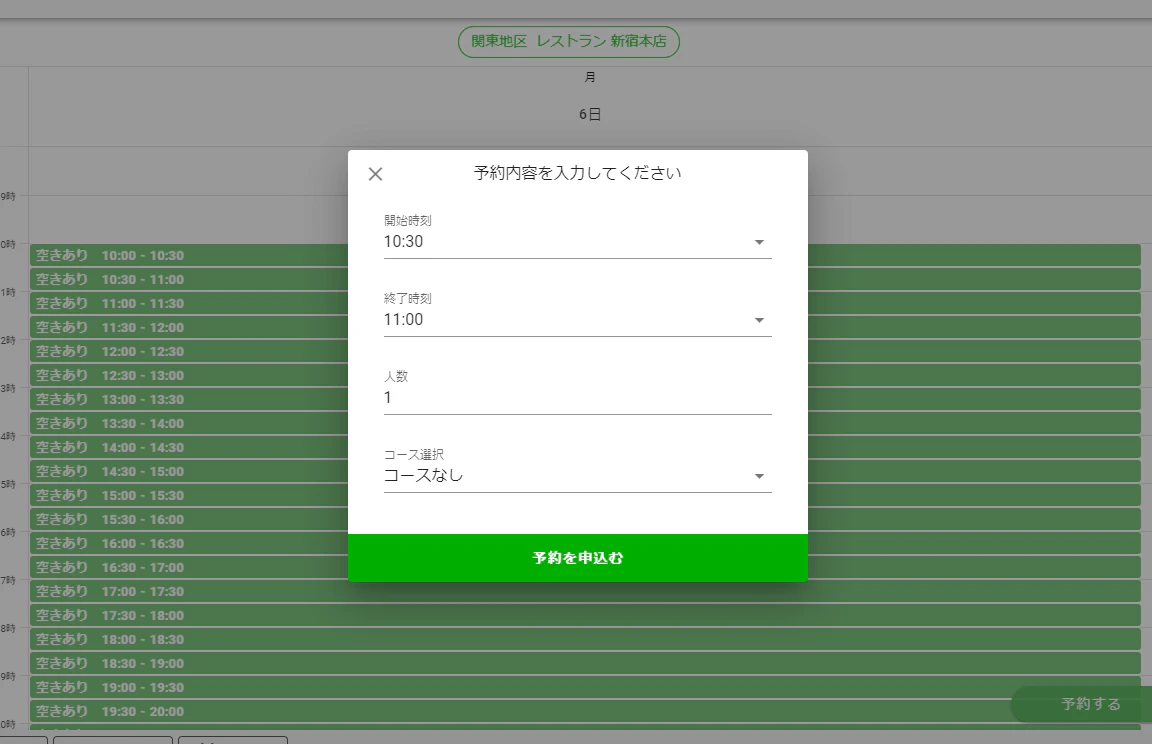Select the 16:30 - 17:00 available slot
1152x744 pixels.
585,567
